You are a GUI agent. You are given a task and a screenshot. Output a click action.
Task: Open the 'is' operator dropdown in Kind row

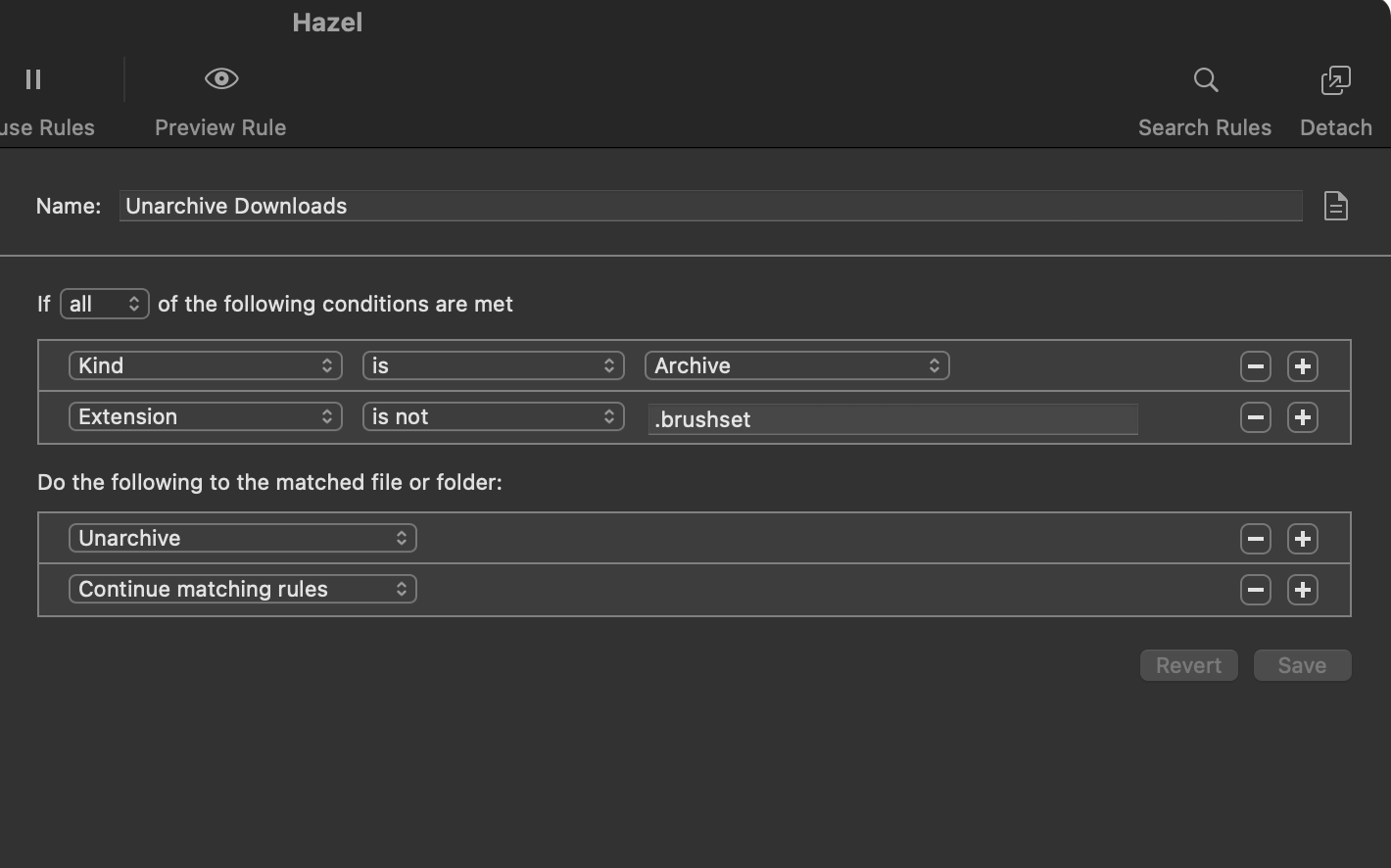[x=494, y=365]
